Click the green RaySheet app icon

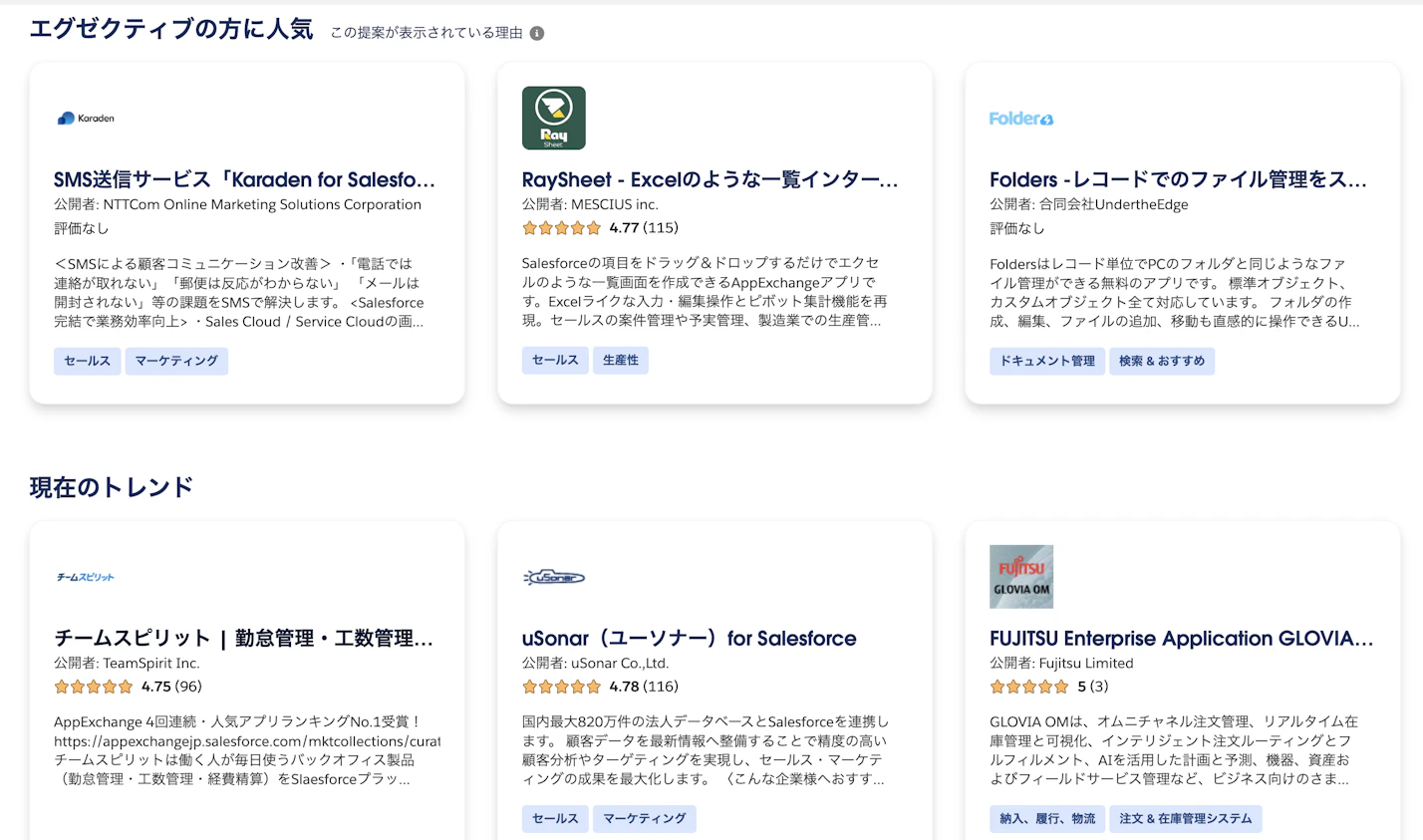tap(553, 118)
